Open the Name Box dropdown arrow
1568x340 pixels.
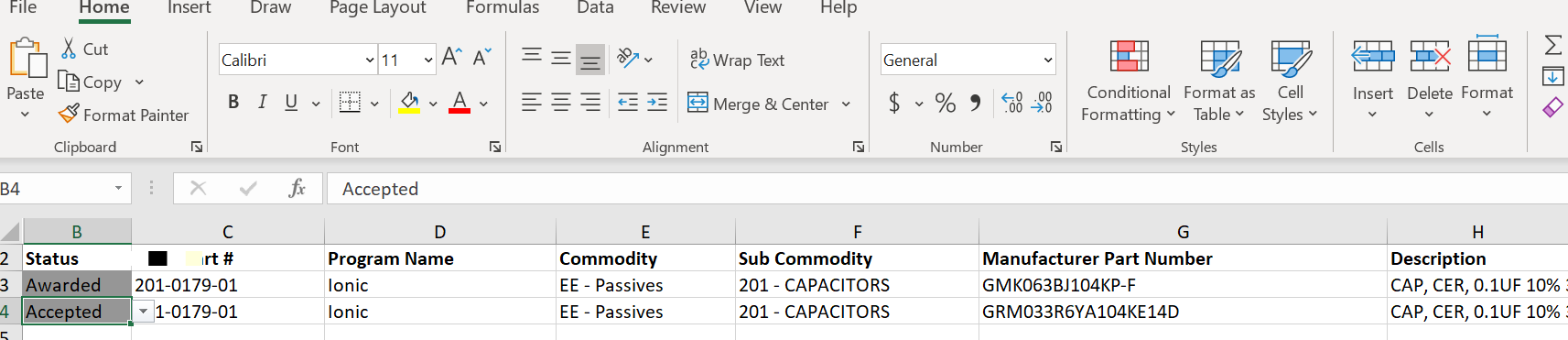(x=118, y=189)
